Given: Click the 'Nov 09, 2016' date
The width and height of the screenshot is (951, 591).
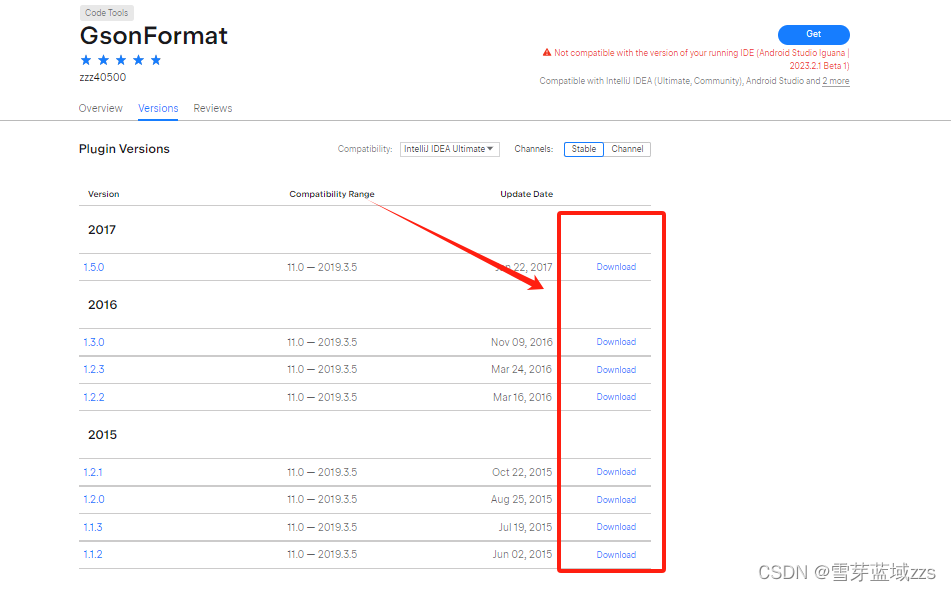Looking at the screenshot, I should [522, 342].
